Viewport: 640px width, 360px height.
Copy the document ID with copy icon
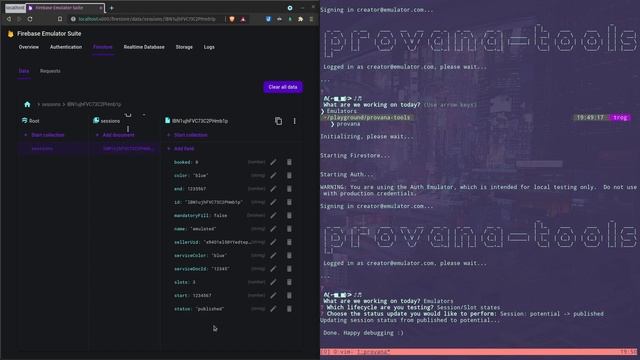pos(278,121)
